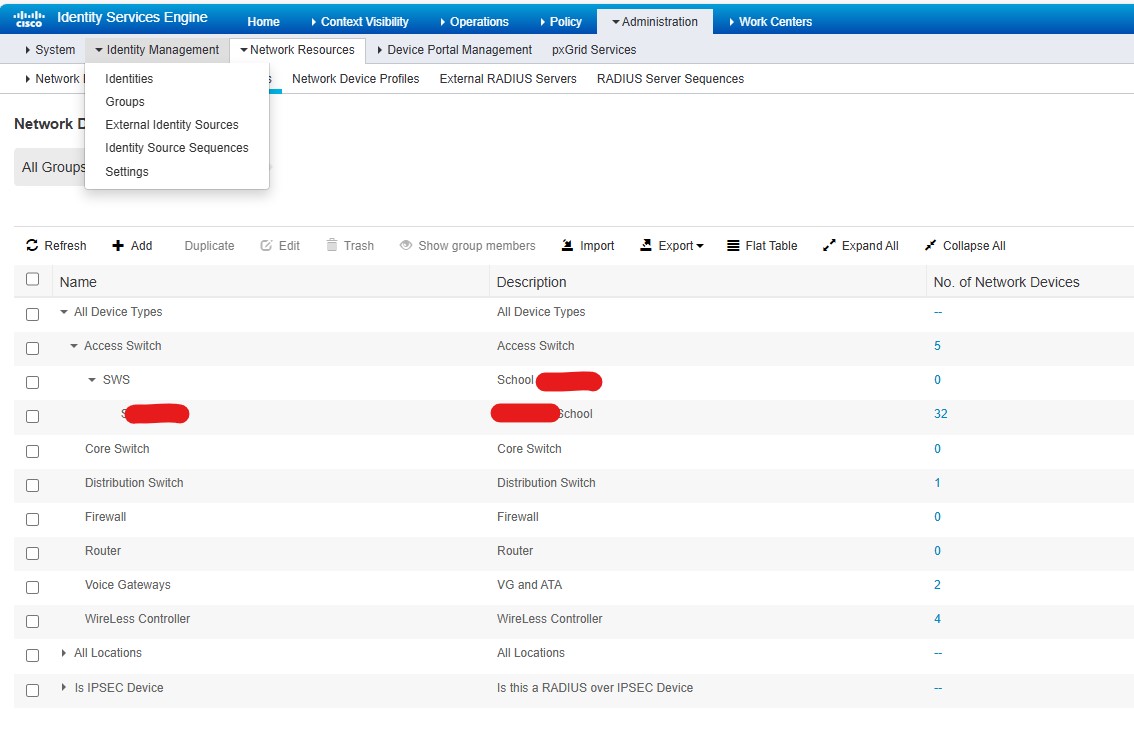The image size is (1134, 734).
Task: Open the Context Visibility menu
Action: point(359,22)
